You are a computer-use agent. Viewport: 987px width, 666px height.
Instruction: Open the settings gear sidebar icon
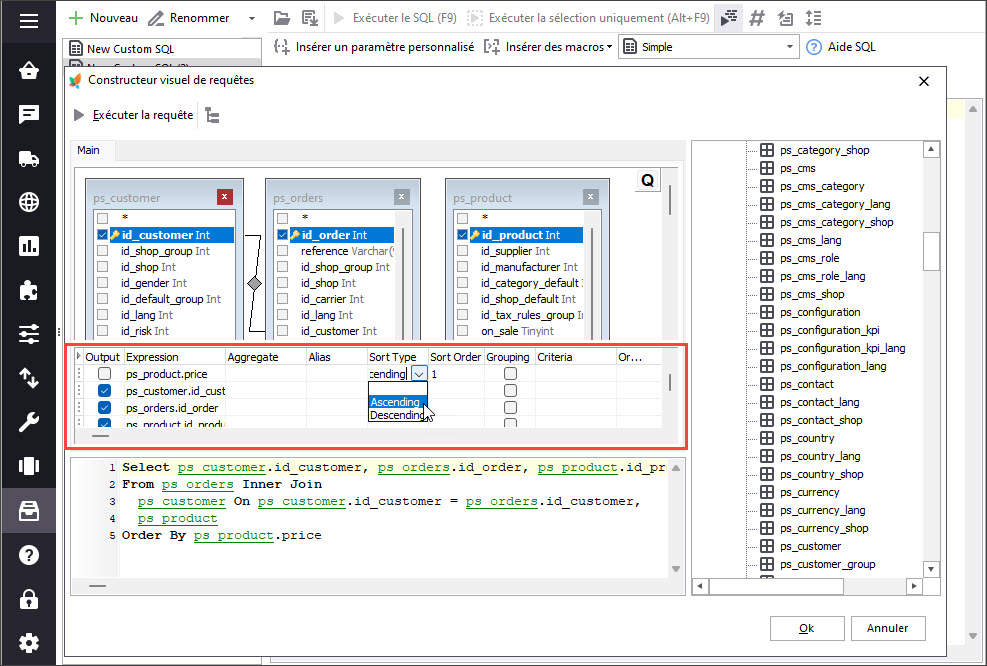28,643
